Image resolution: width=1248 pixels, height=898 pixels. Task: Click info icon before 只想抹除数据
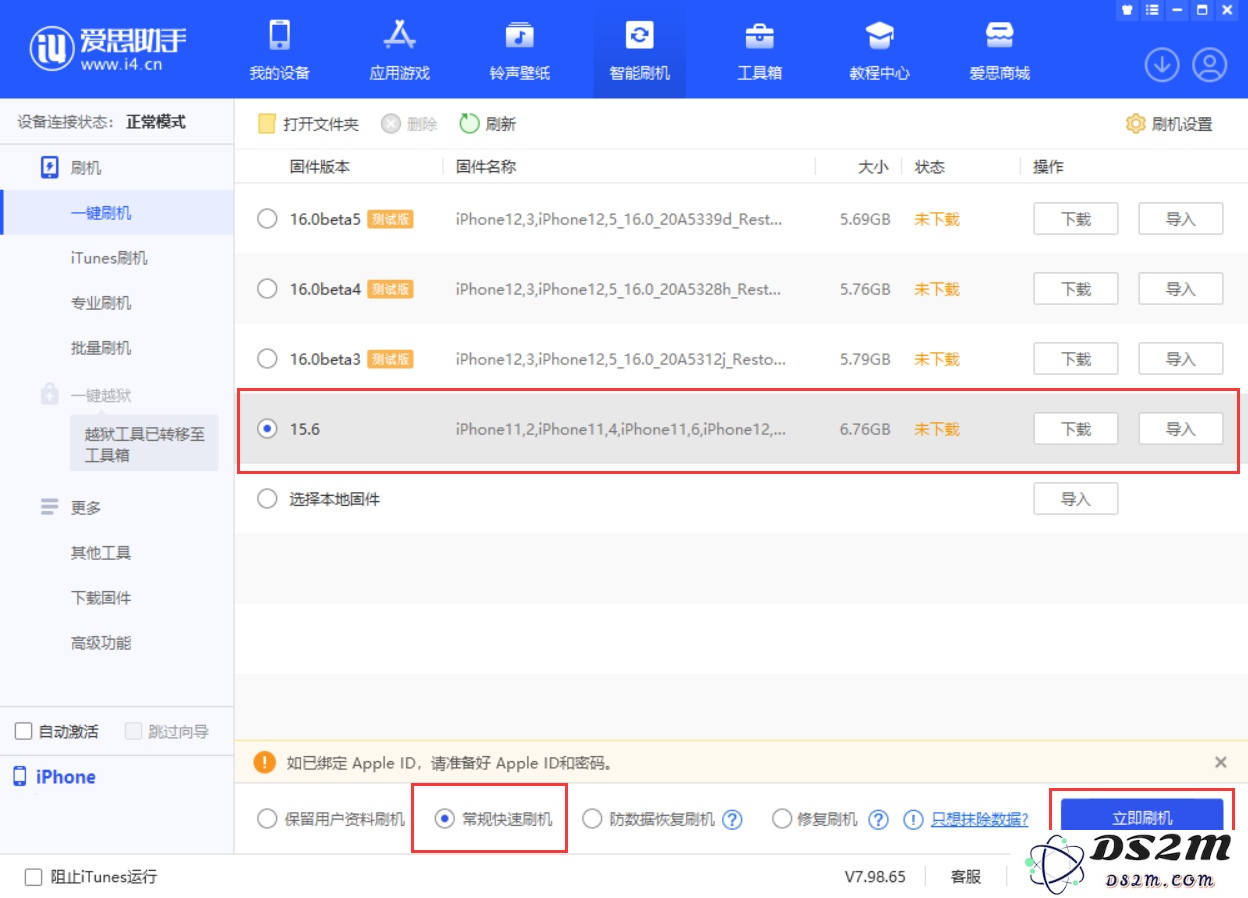pos(913,820)
